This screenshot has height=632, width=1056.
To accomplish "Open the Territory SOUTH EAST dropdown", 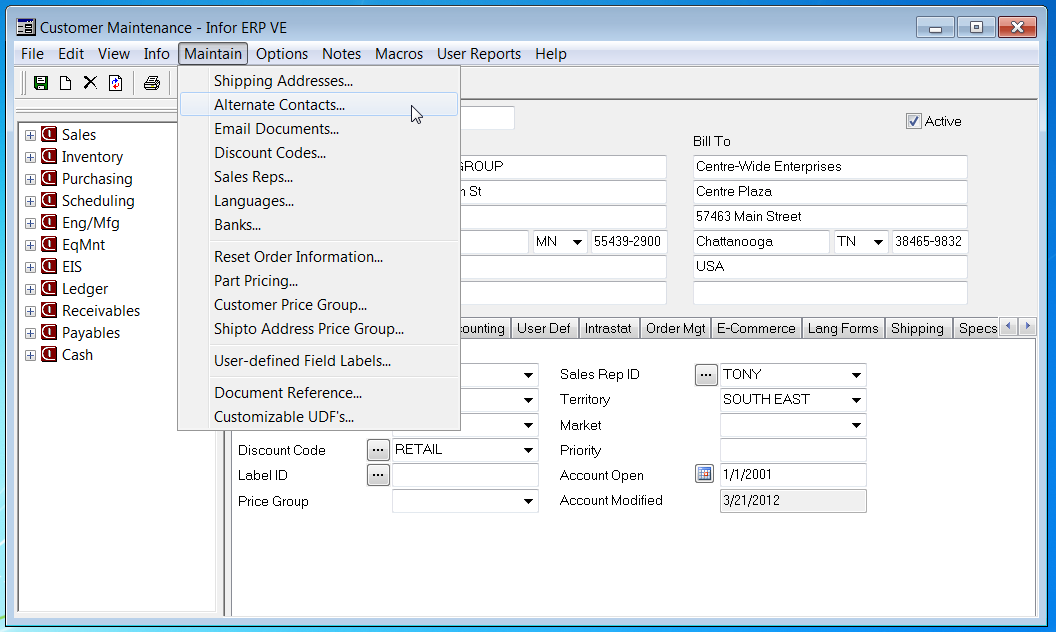I will click(x=856, y=400).
